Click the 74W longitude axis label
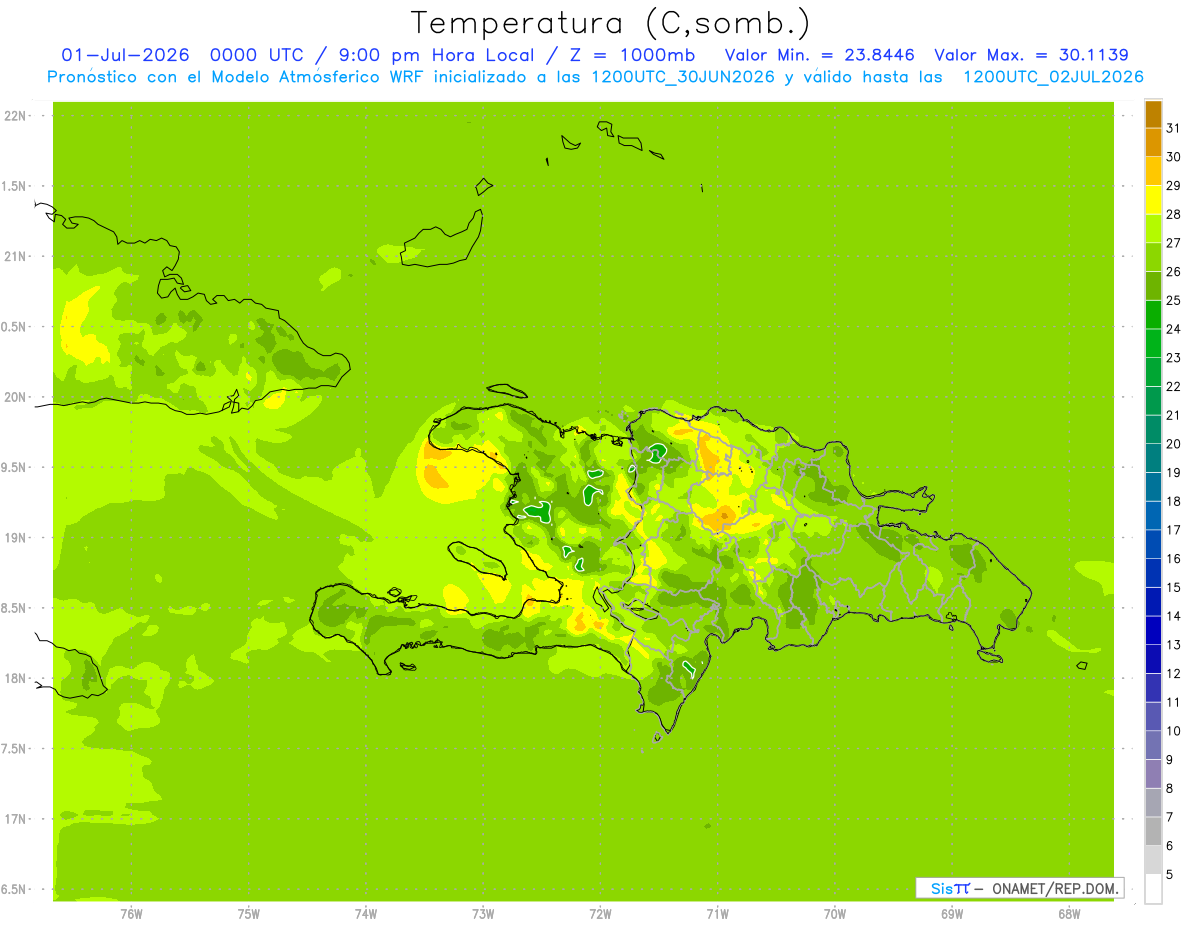Viewport: 1200px width, 927px height. pyautogui.click(x=366, y=913)
